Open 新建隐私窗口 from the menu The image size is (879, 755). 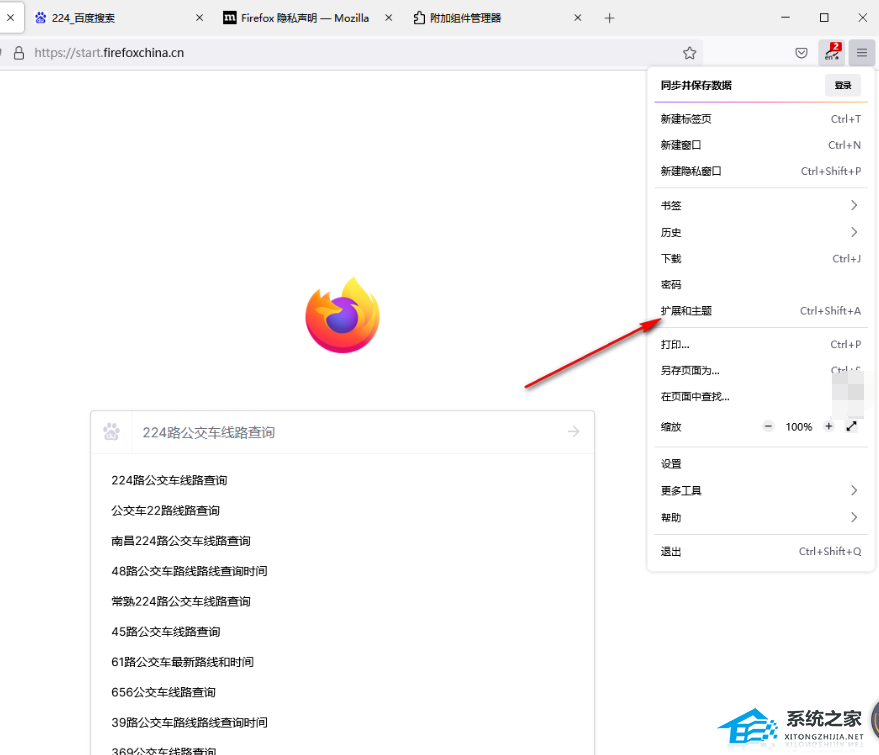(761, 172)
